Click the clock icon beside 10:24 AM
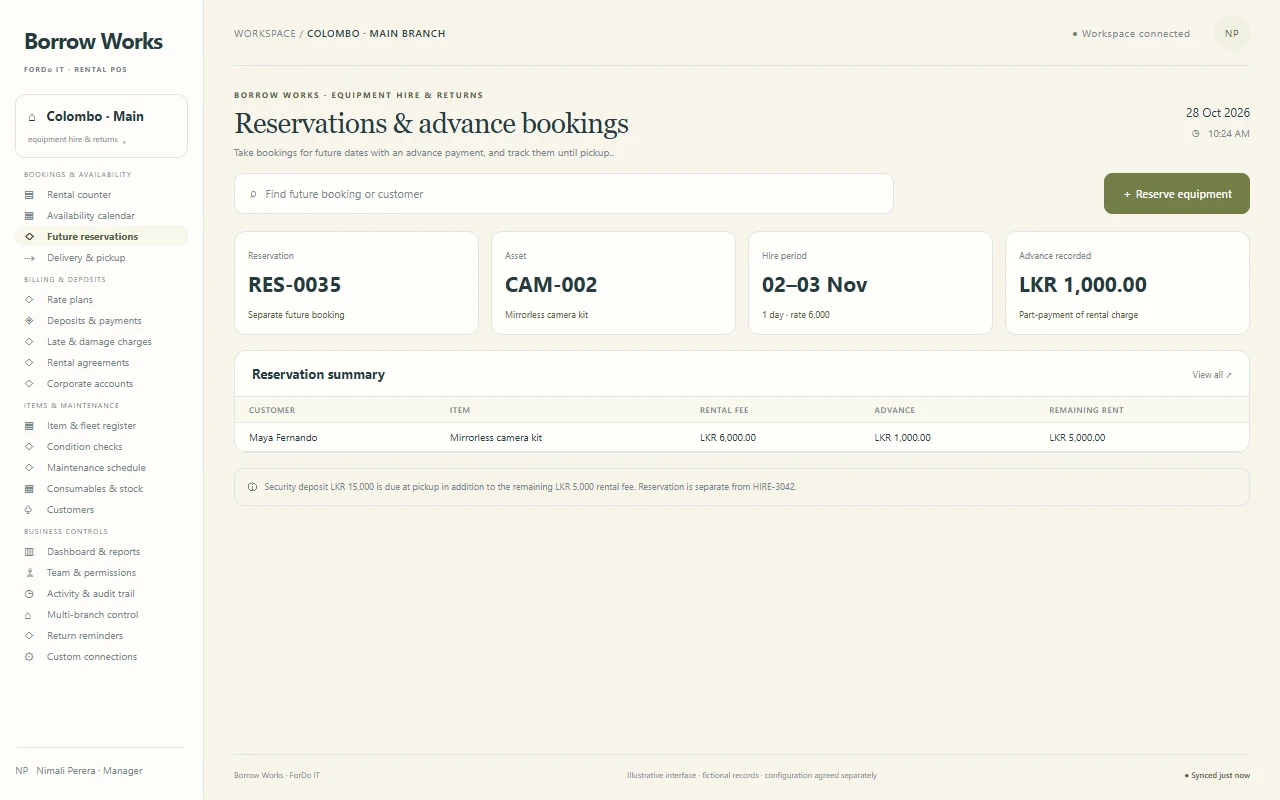This screenshot has width=1280, height=800. click(1196, 133)
